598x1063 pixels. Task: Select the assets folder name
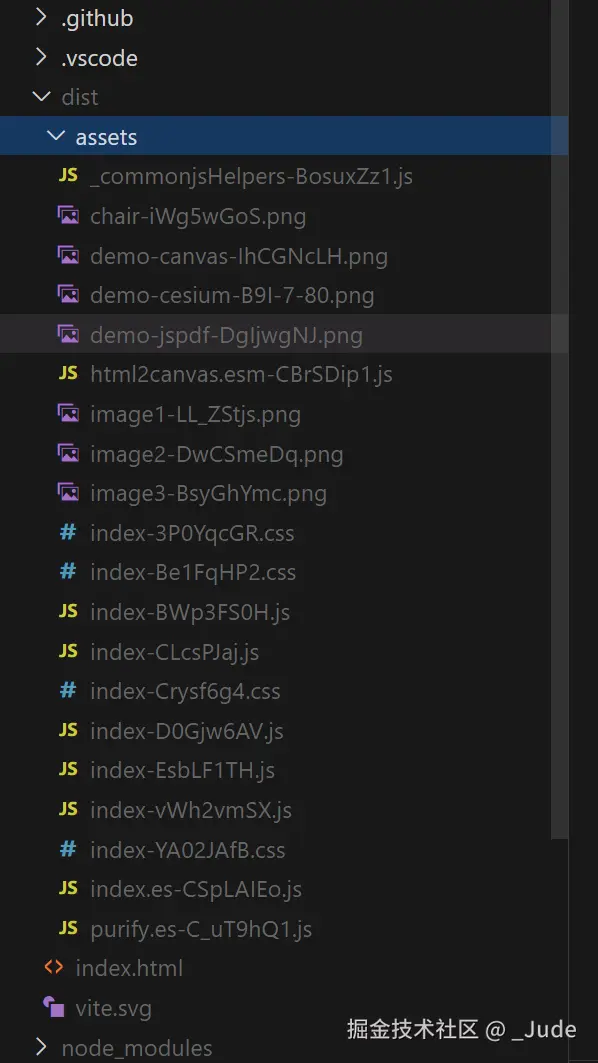click(x=106, y=137)
